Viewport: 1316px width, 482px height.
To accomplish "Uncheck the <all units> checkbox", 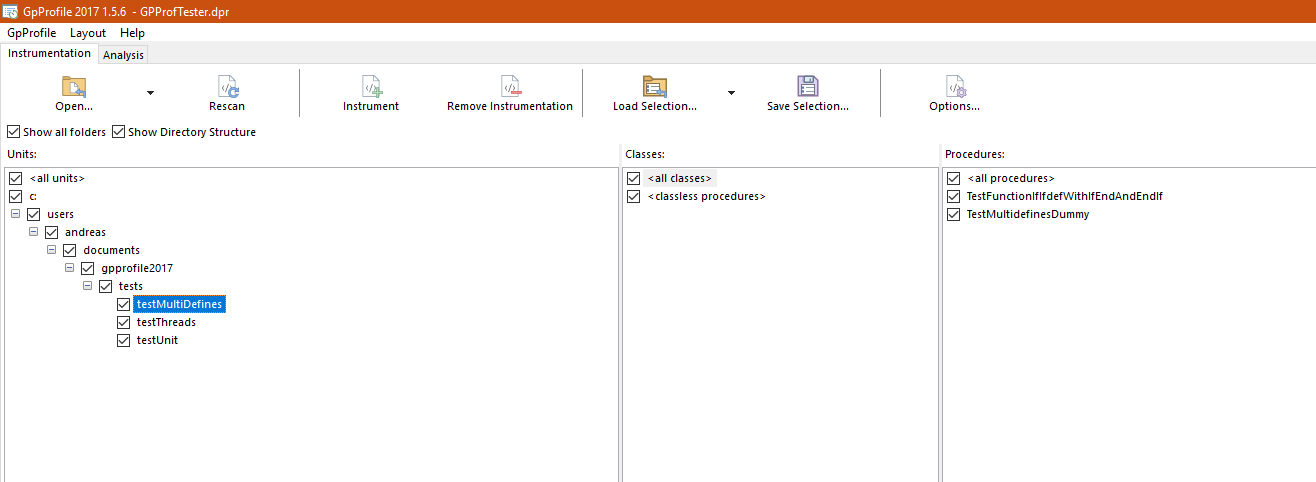I will coord(15,178).
